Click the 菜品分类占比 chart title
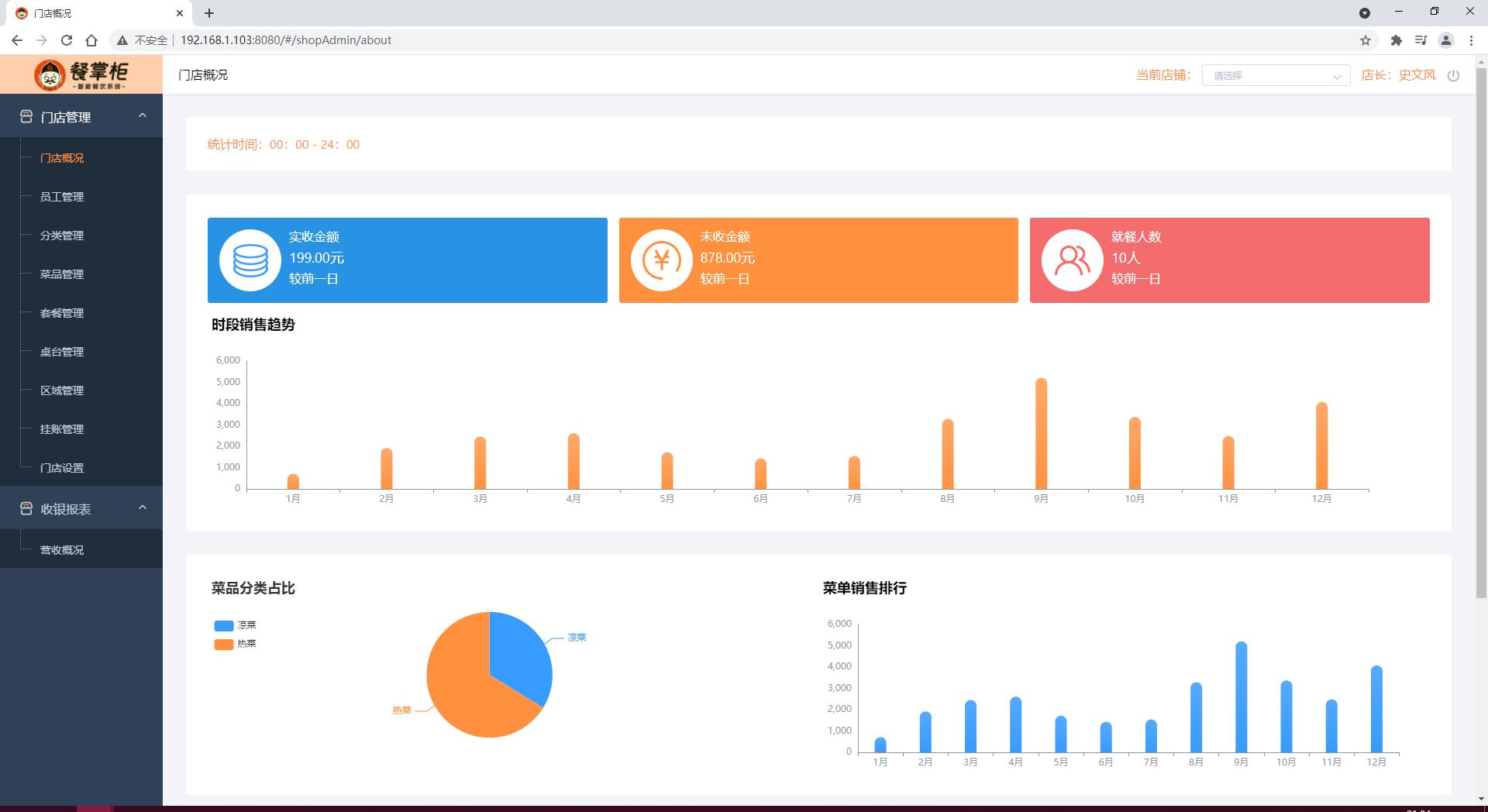The height and width of the screenshot is (812, 1488). pos(253,588)
